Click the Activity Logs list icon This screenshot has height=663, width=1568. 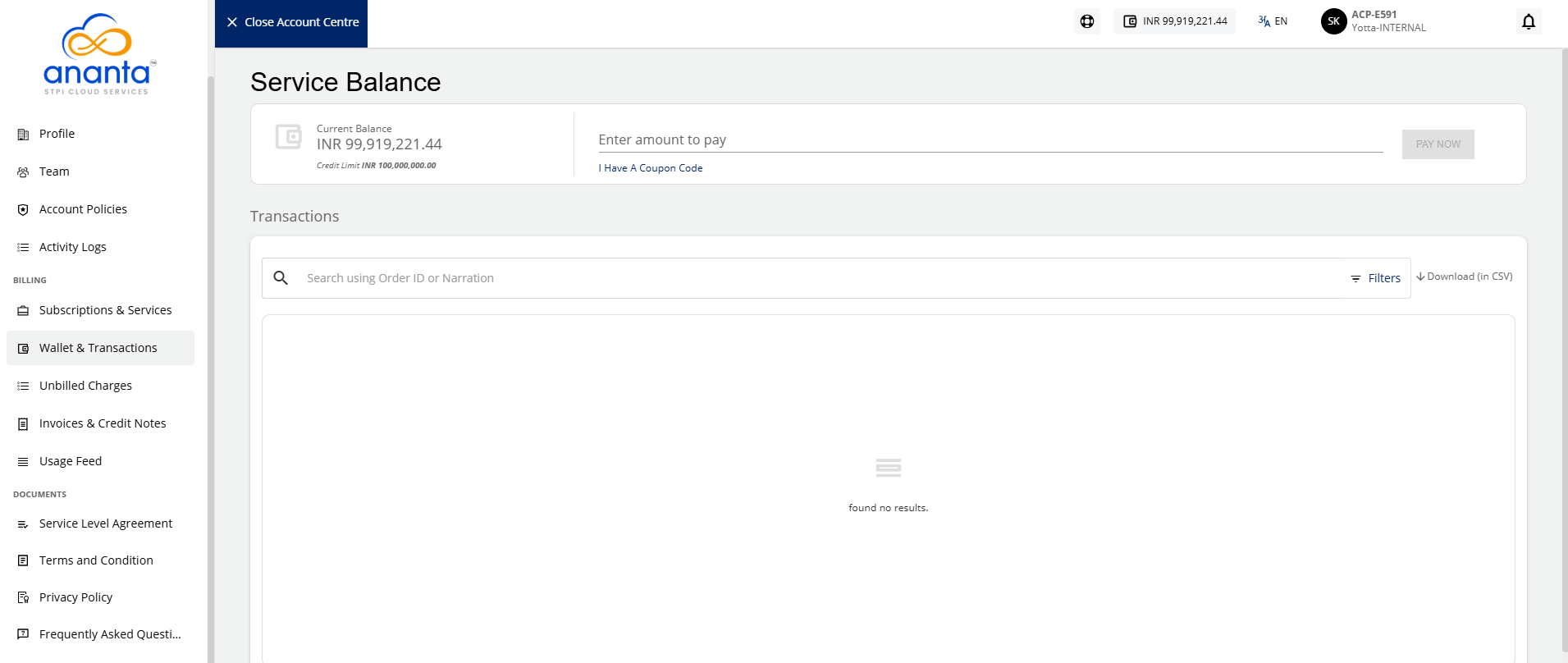coord(23,248)
